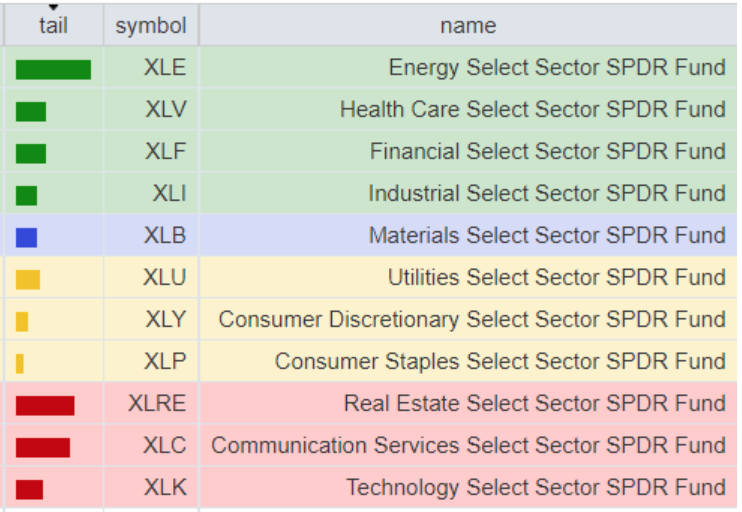The width and height of the screenshot is (742, 512).
Task: Open Health Care Select Sector SPDR Fund
Action: pos(532,110)
